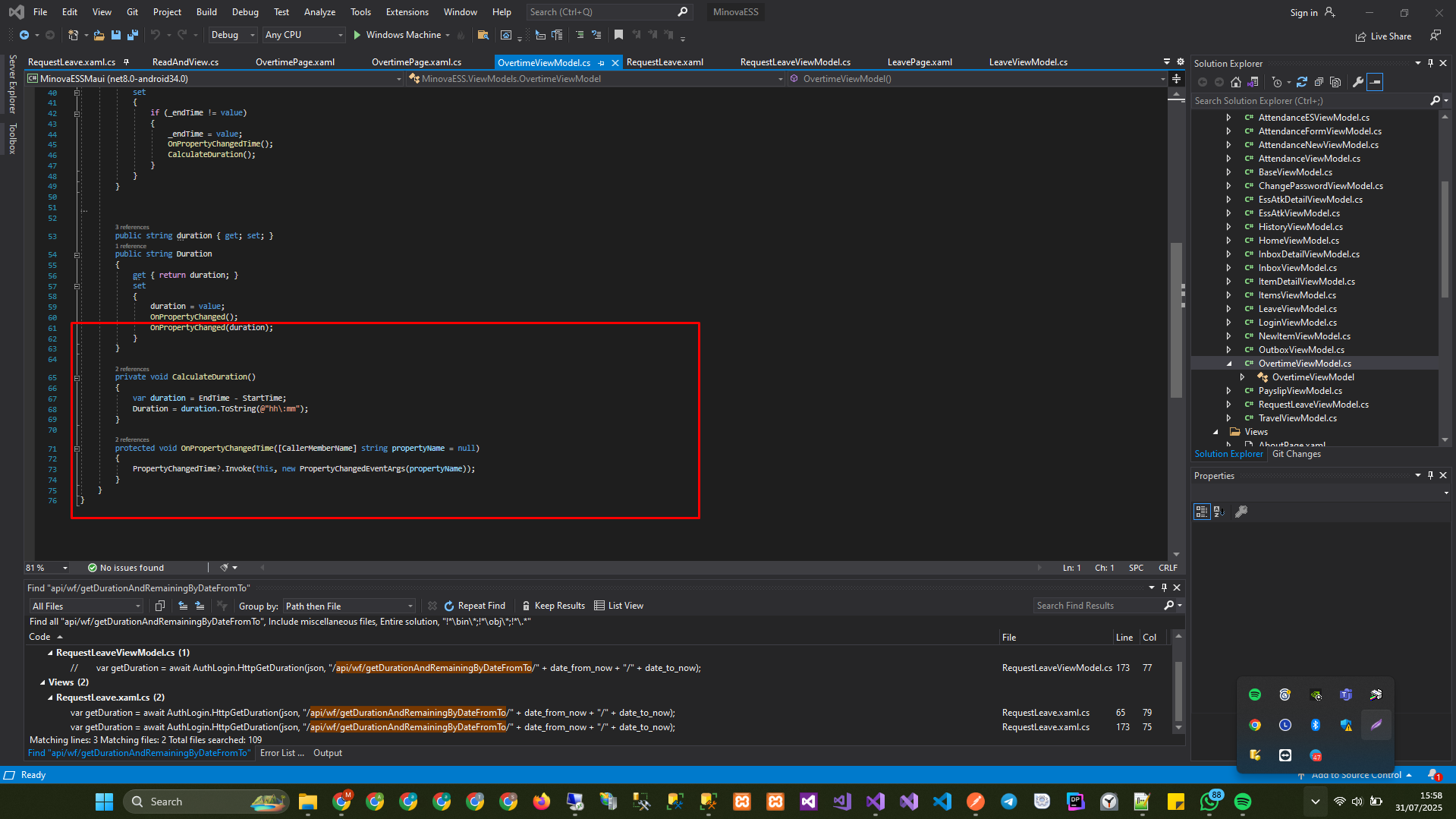
Task: Open Windows Machine target dropdown arrow
Action: pos(448,36)
